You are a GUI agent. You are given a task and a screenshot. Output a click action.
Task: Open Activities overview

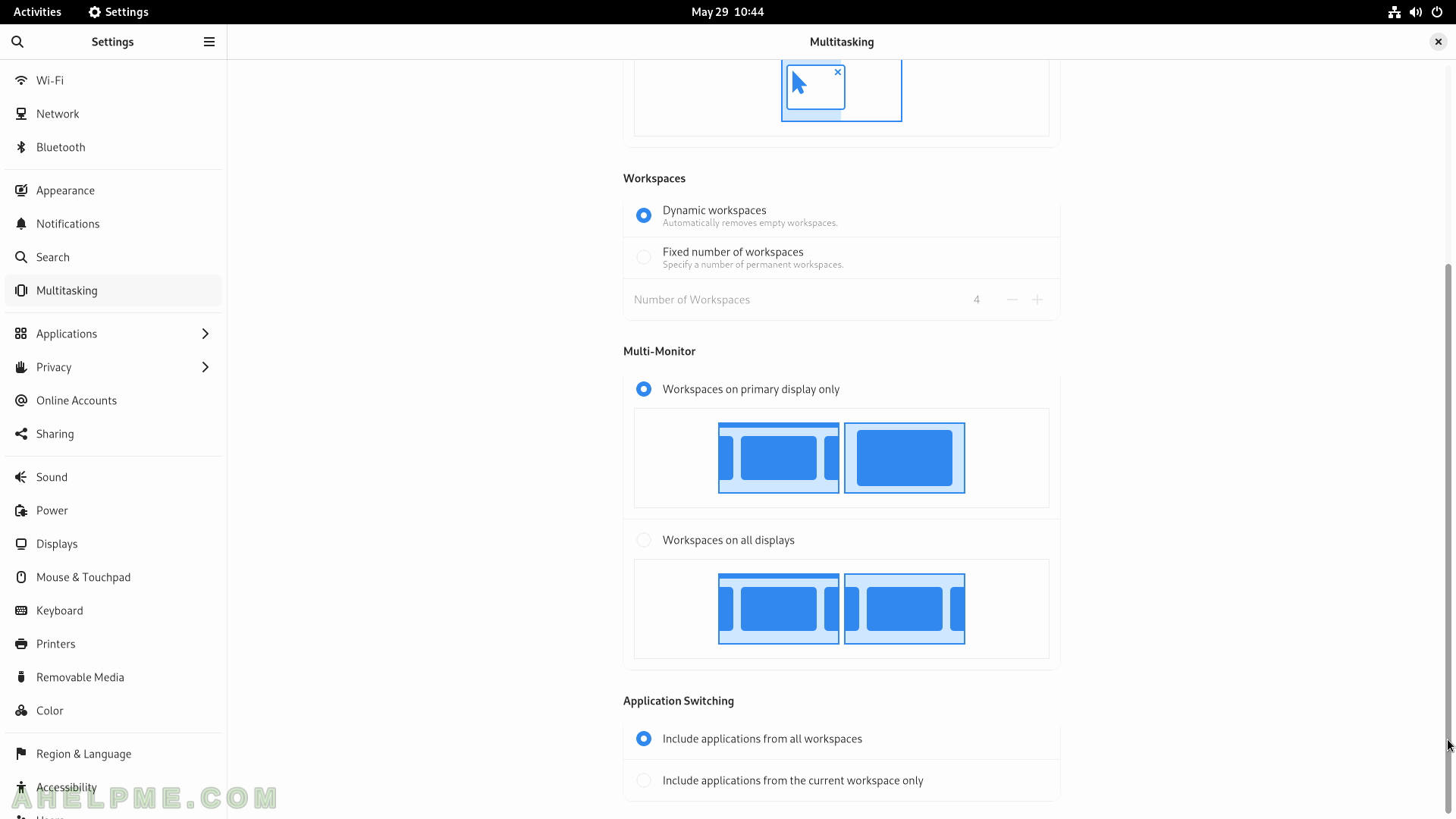(37, 12)
